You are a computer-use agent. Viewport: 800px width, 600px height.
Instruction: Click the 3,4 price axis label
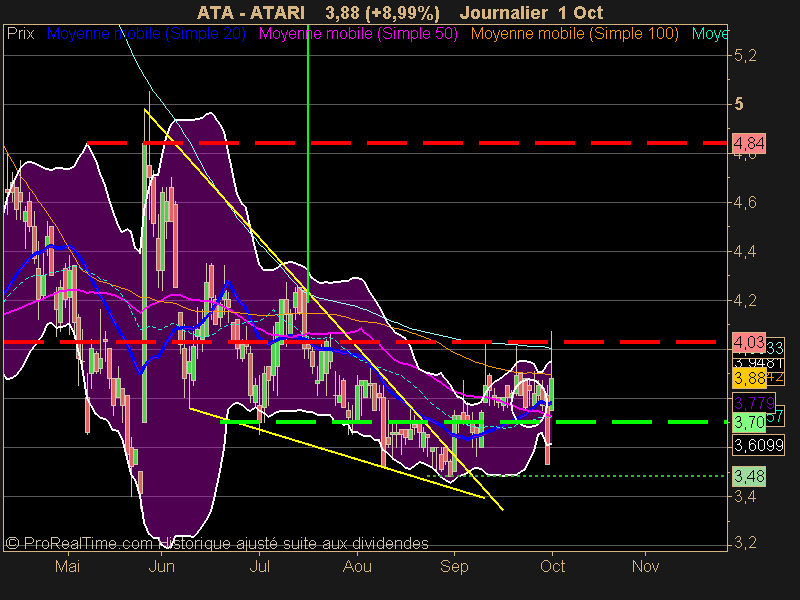click(x=745, y=496)
